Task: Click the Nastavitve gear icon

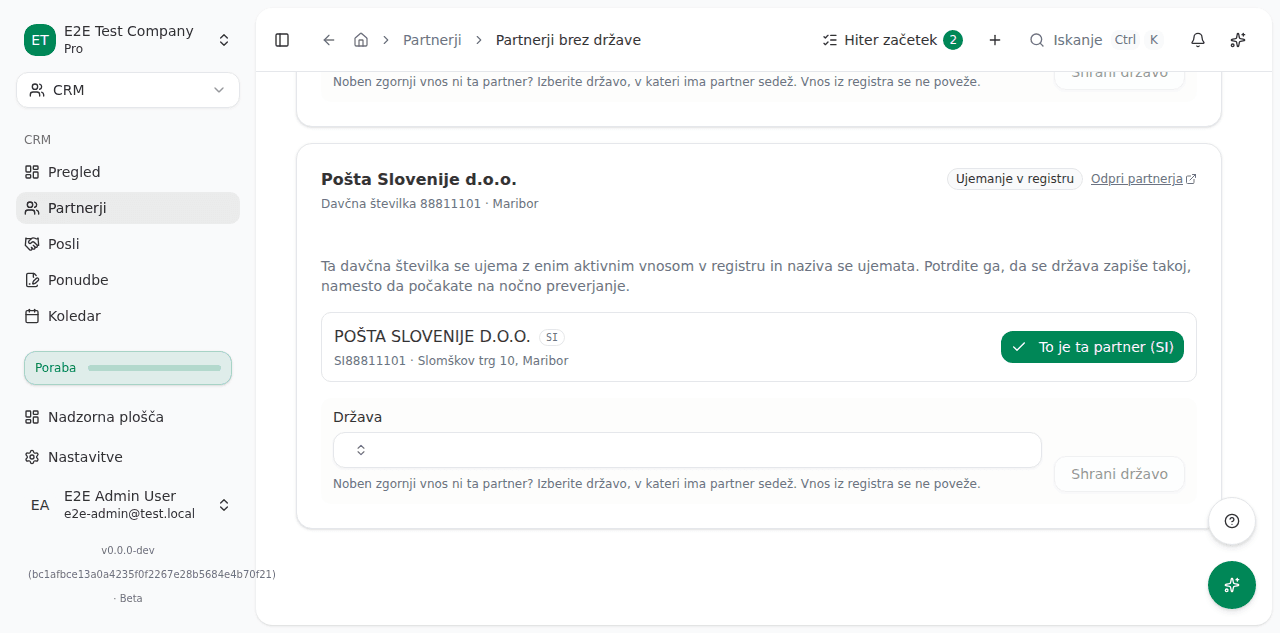Action: 32,457
